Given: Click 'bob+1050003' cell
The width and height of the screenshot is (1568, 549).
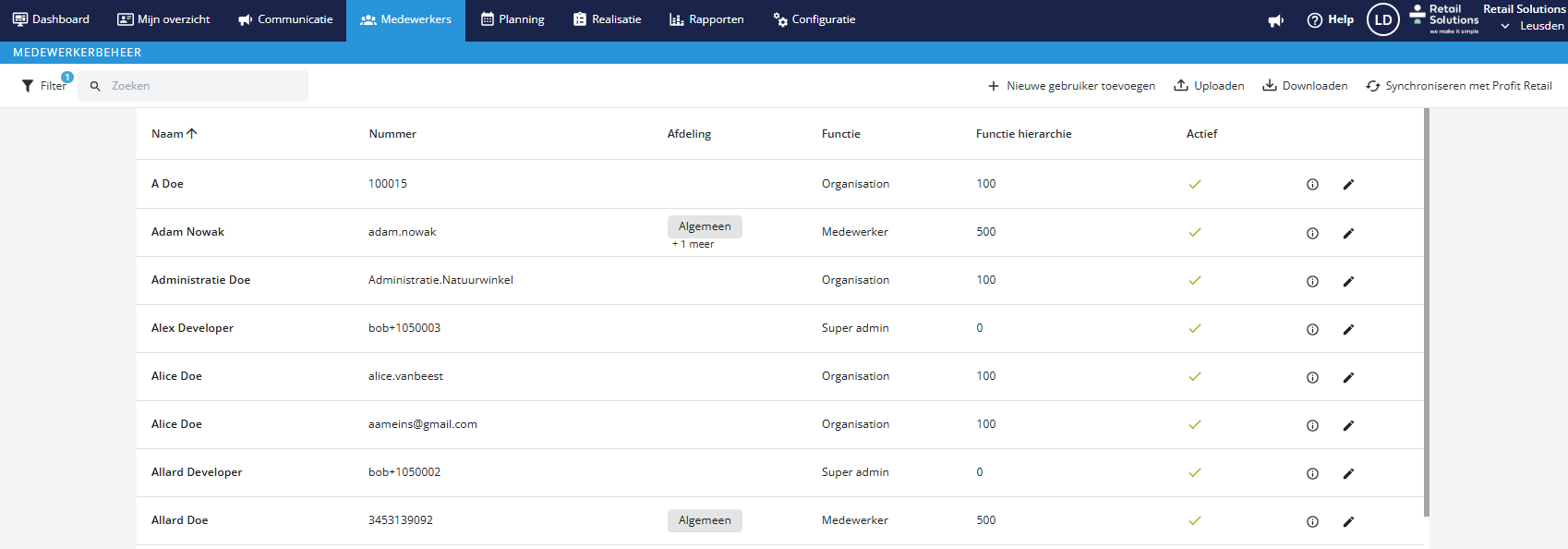Looking at the screenshot, I should pos(404,328).
